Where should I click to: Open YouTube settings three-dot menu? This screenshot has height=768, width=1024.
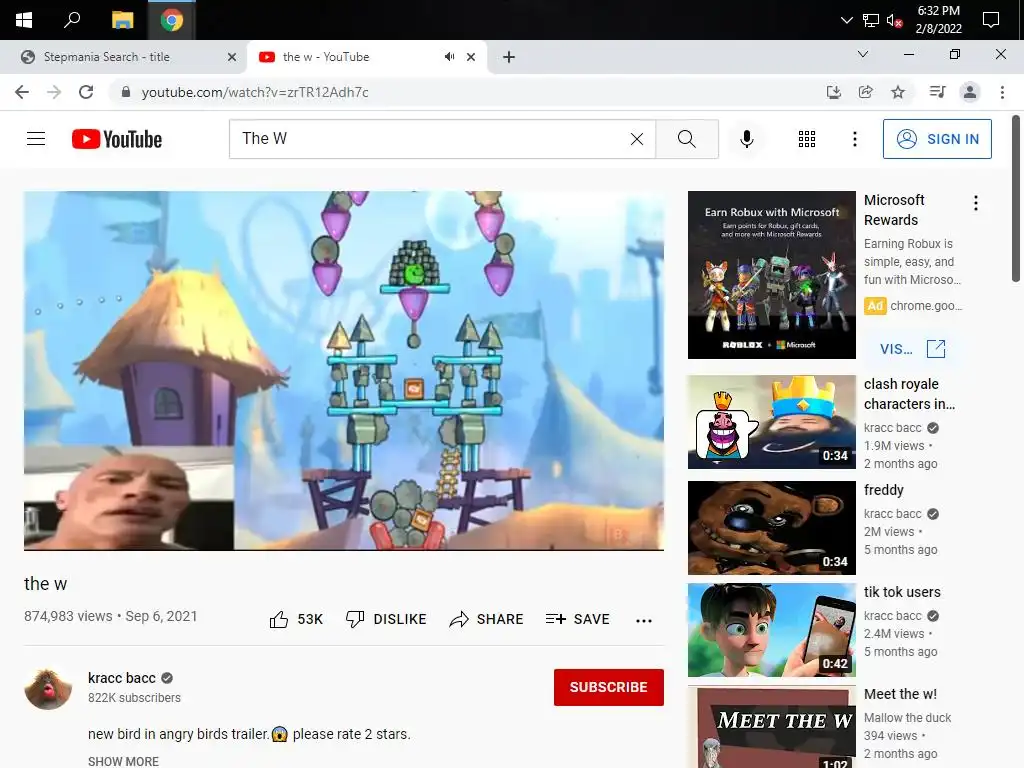pyautogui.click(x=854, y=139)
